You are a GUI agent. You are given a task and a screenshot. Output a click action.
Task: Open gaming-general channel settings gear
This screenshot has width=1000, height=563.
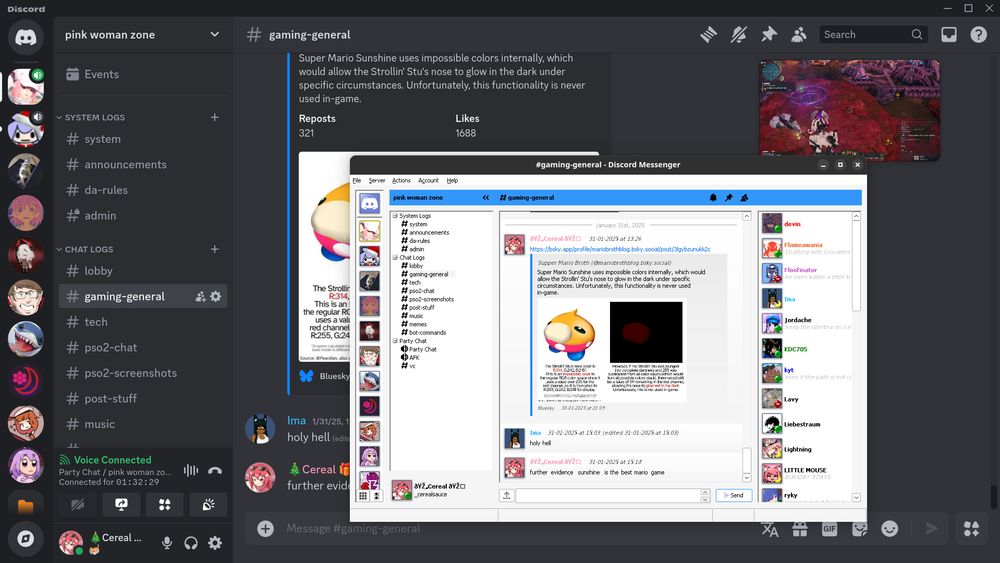(216, 296)
